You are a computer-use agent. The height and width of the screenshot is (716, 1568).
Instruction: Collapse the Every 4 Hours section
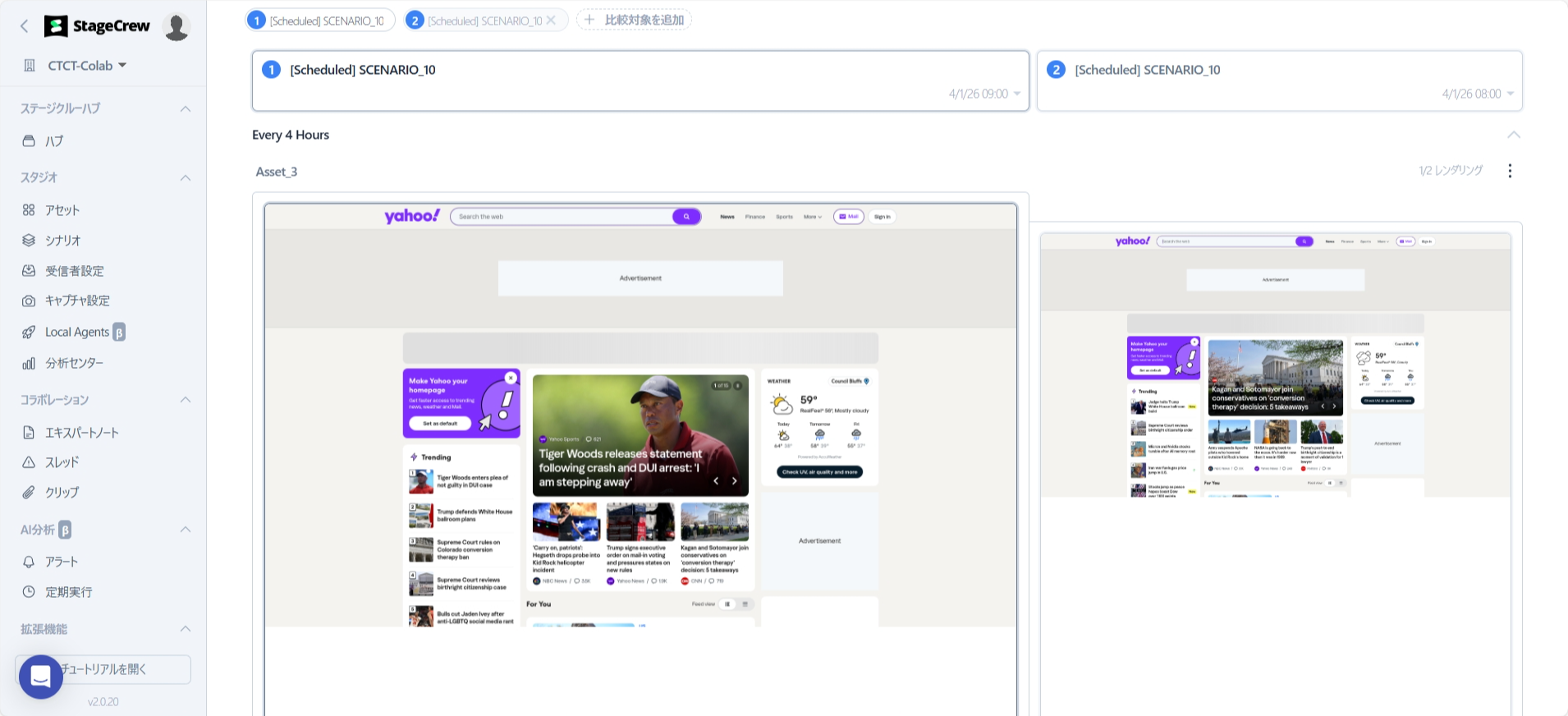coord(1513,135)
